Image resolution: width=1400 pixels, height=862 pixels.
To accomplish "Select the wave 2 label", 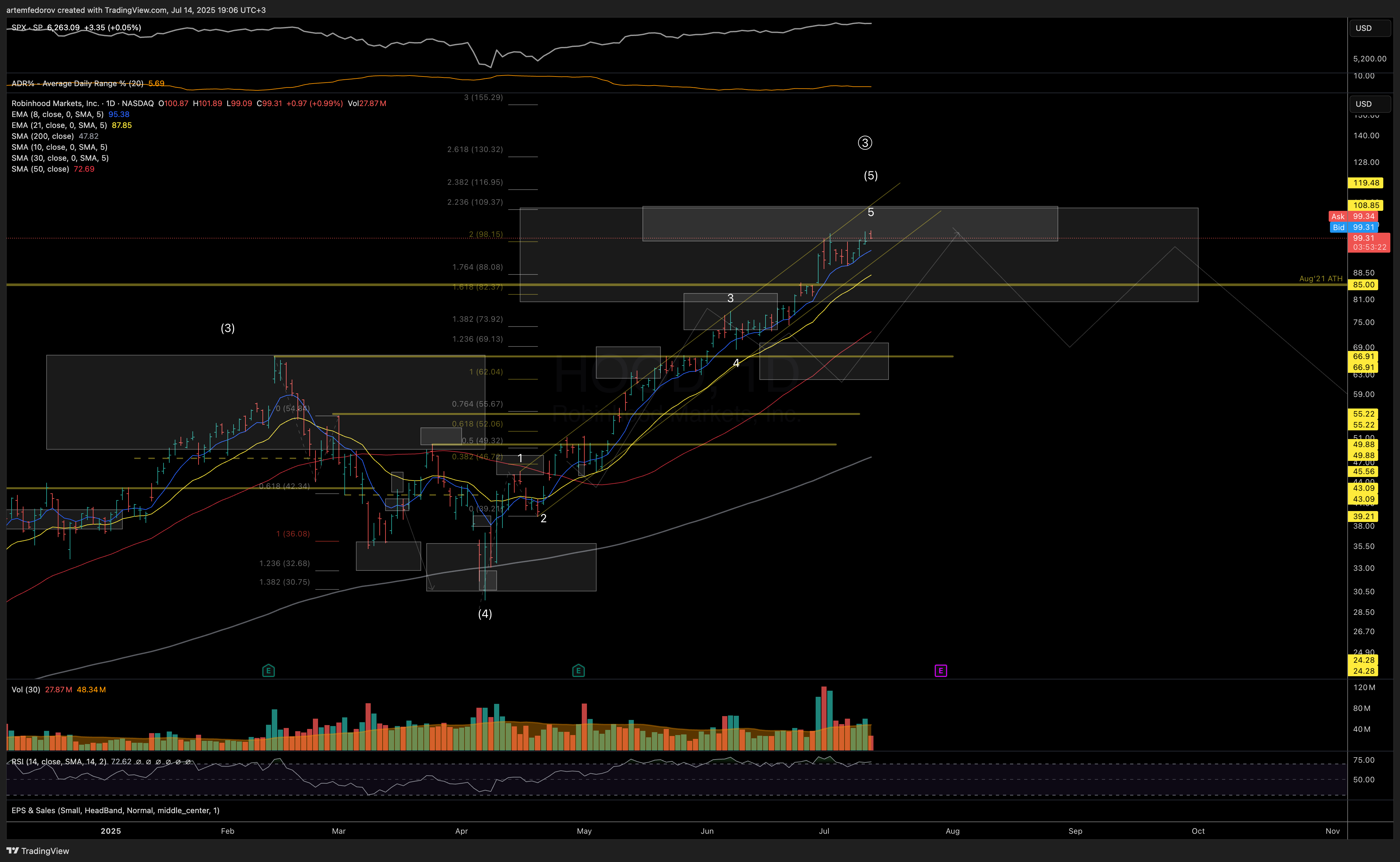I will click(x=543, y=518).
